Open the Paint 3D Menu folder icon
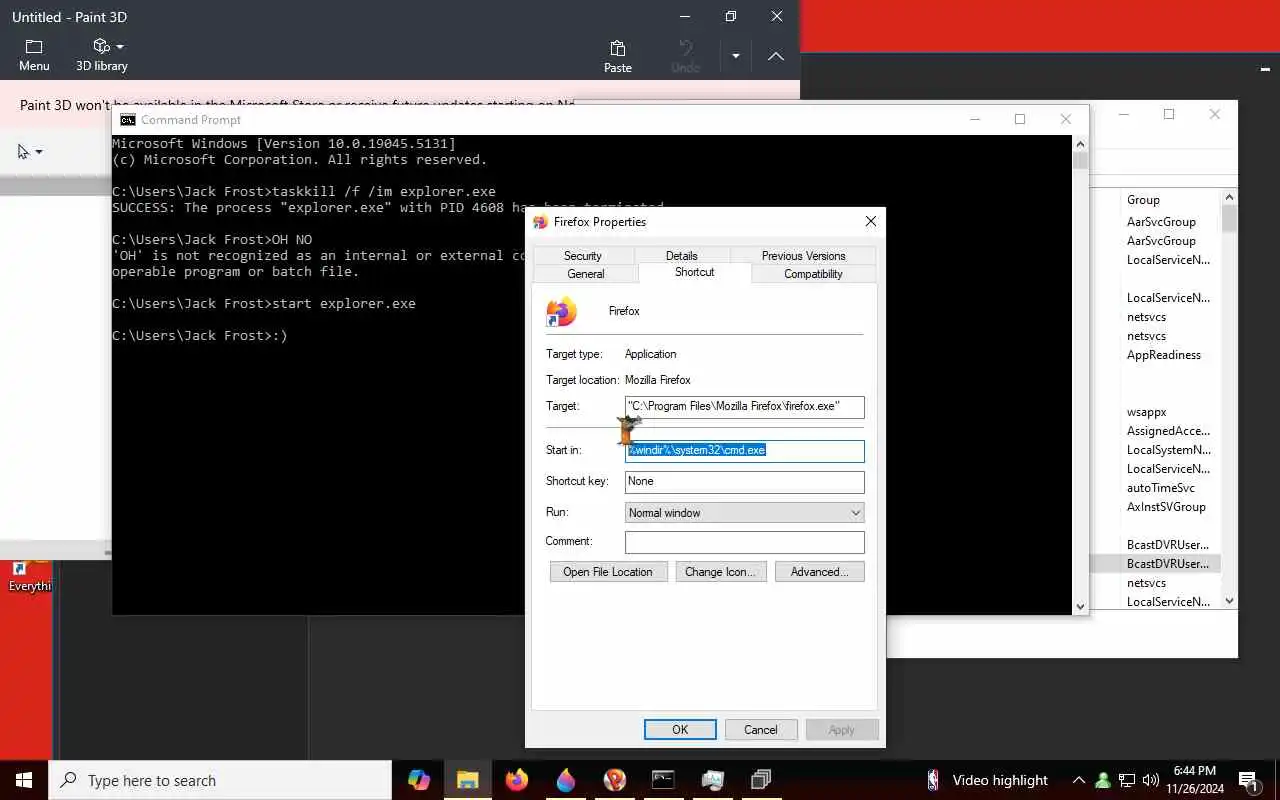The width and height of the screenshot is (1280, 800). [34, 47]
